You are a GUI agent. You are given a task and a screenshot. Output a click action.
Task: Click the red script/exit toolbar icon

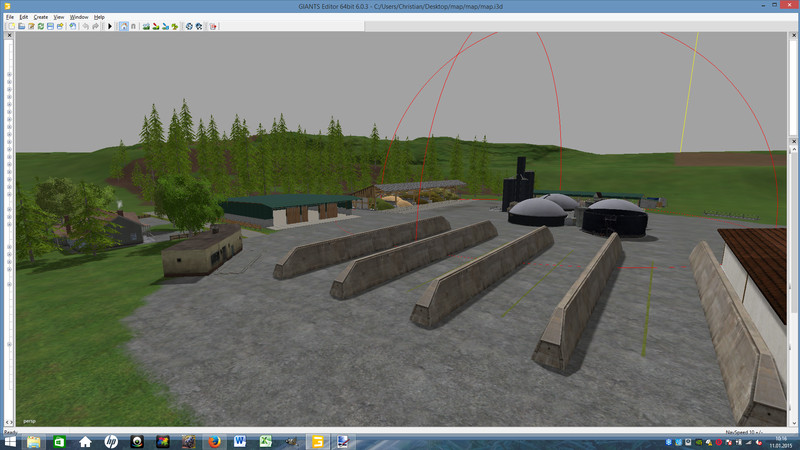pos(213,26)
